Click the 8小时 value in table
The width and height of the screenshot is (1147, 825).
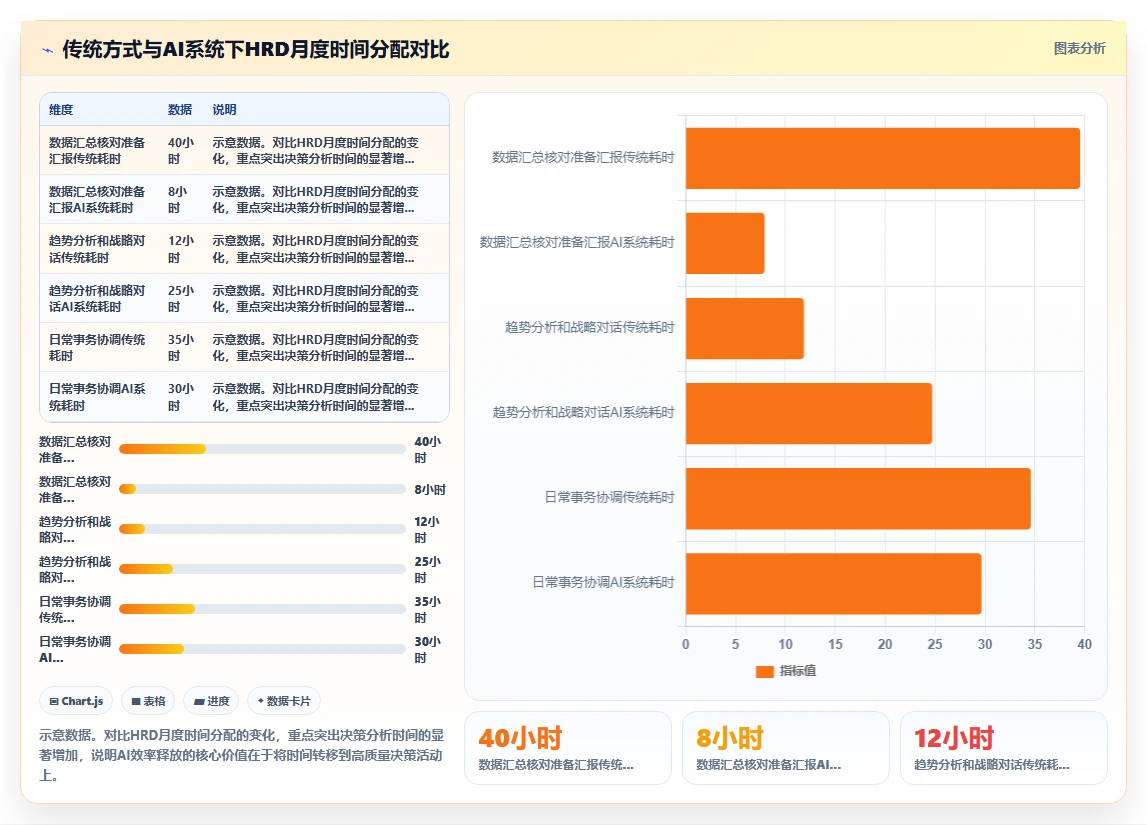[x=178, y=200]
